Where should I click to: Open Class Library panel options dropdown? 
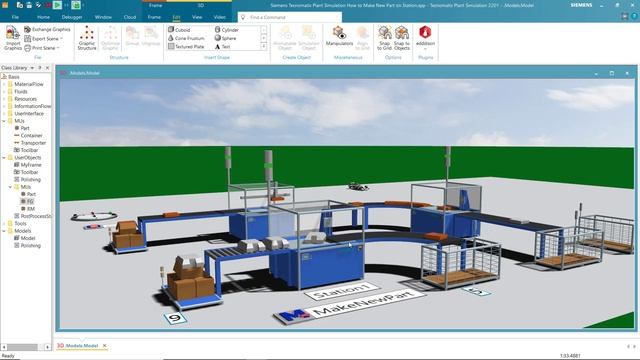[x=32, y=68]
